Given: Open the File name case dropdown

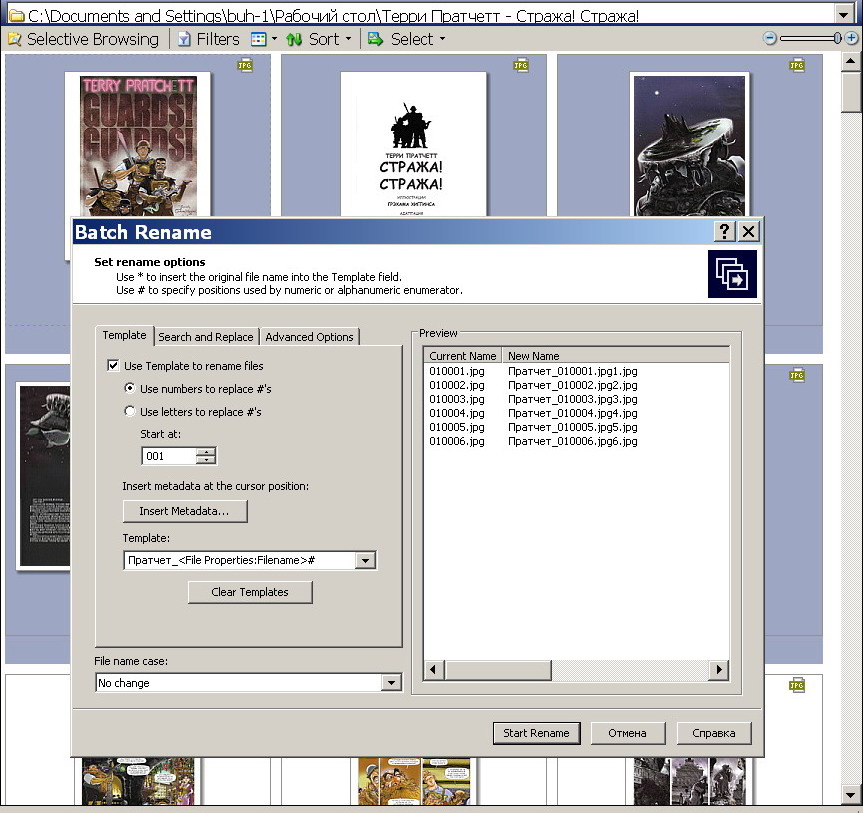Looking at the screenshot, I should 391,683.
